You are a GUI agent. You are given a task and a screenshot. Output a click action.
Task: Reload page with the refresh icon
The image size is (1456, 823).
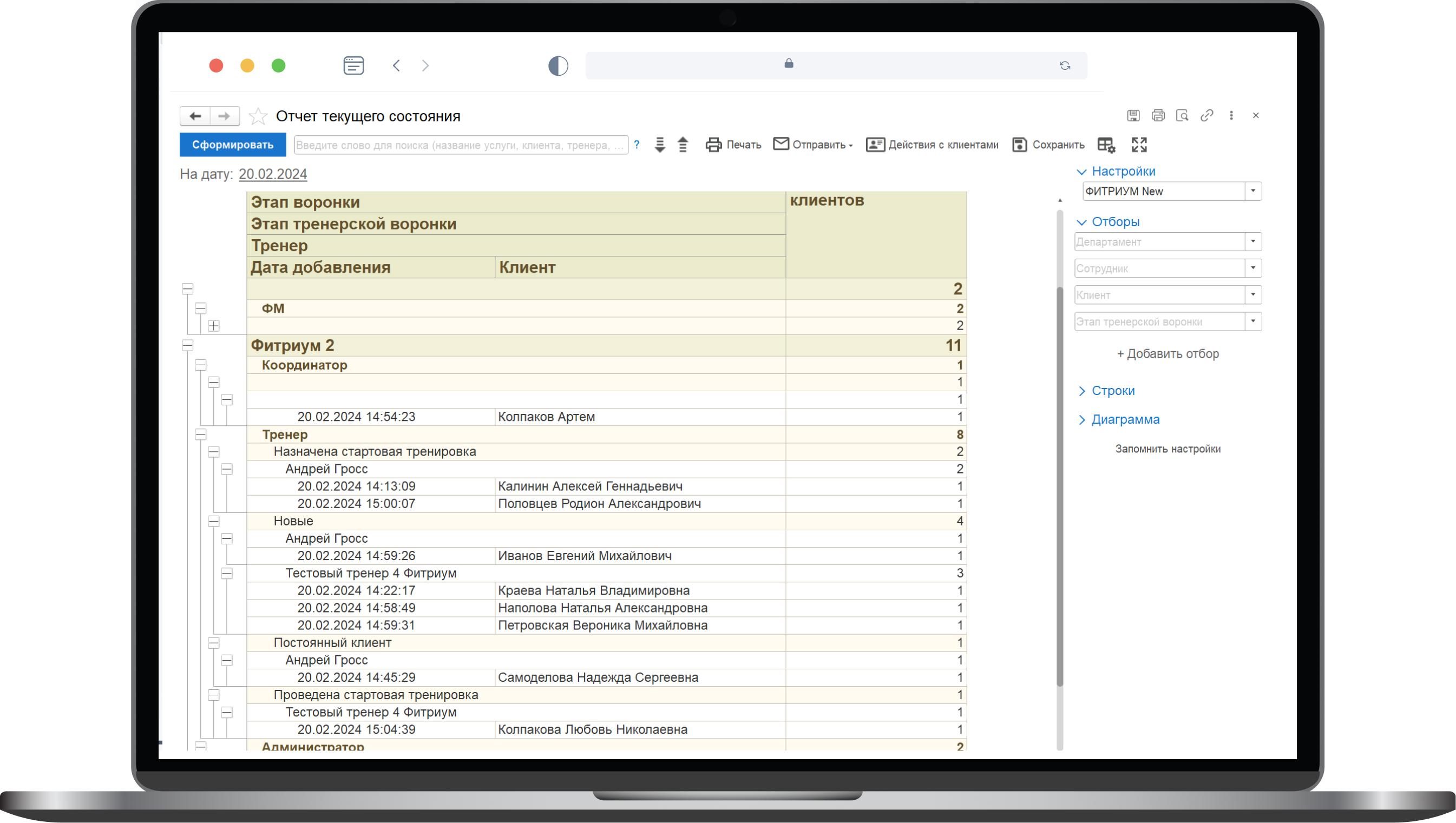click(x=1065, y=65)
